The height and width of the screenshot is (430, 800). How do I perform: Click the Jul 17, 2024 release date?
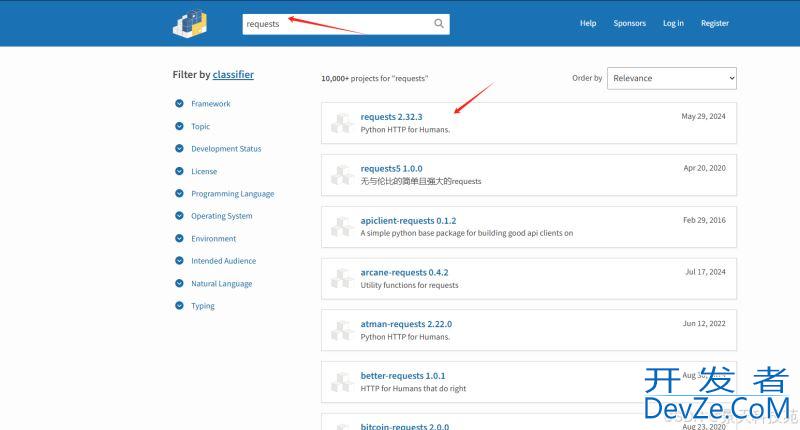pos(705,272)
